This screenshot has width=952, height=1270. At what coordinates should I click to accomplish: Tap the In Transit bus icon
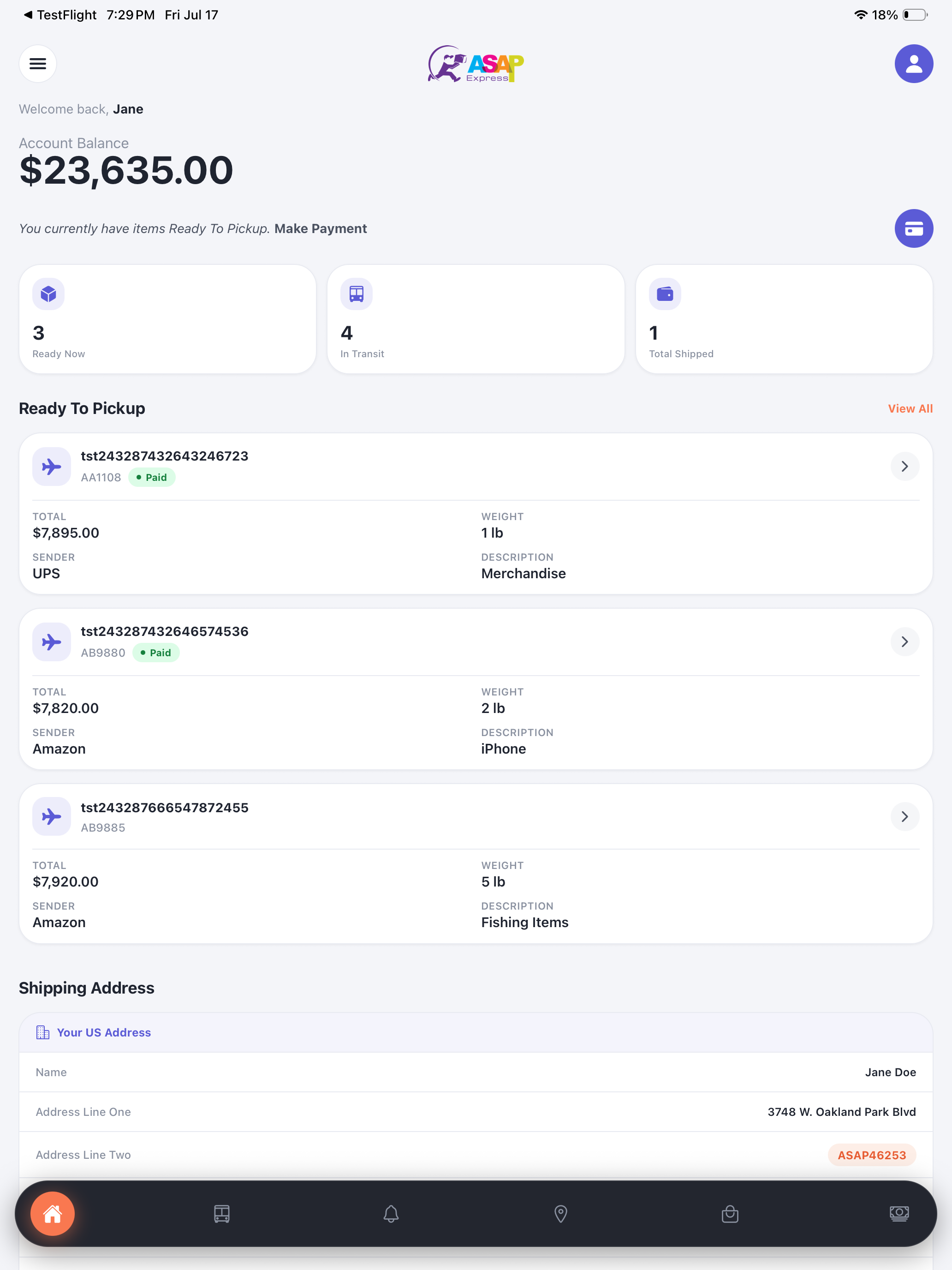pyautogui.click(x=357, y=294)
